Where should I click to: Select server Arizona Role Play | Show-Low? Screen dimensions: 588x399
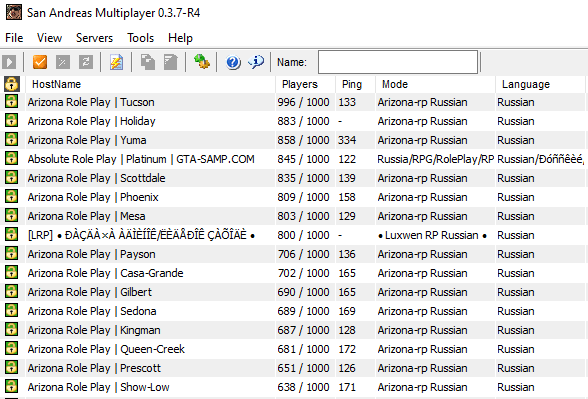click(x=98, y=387)
